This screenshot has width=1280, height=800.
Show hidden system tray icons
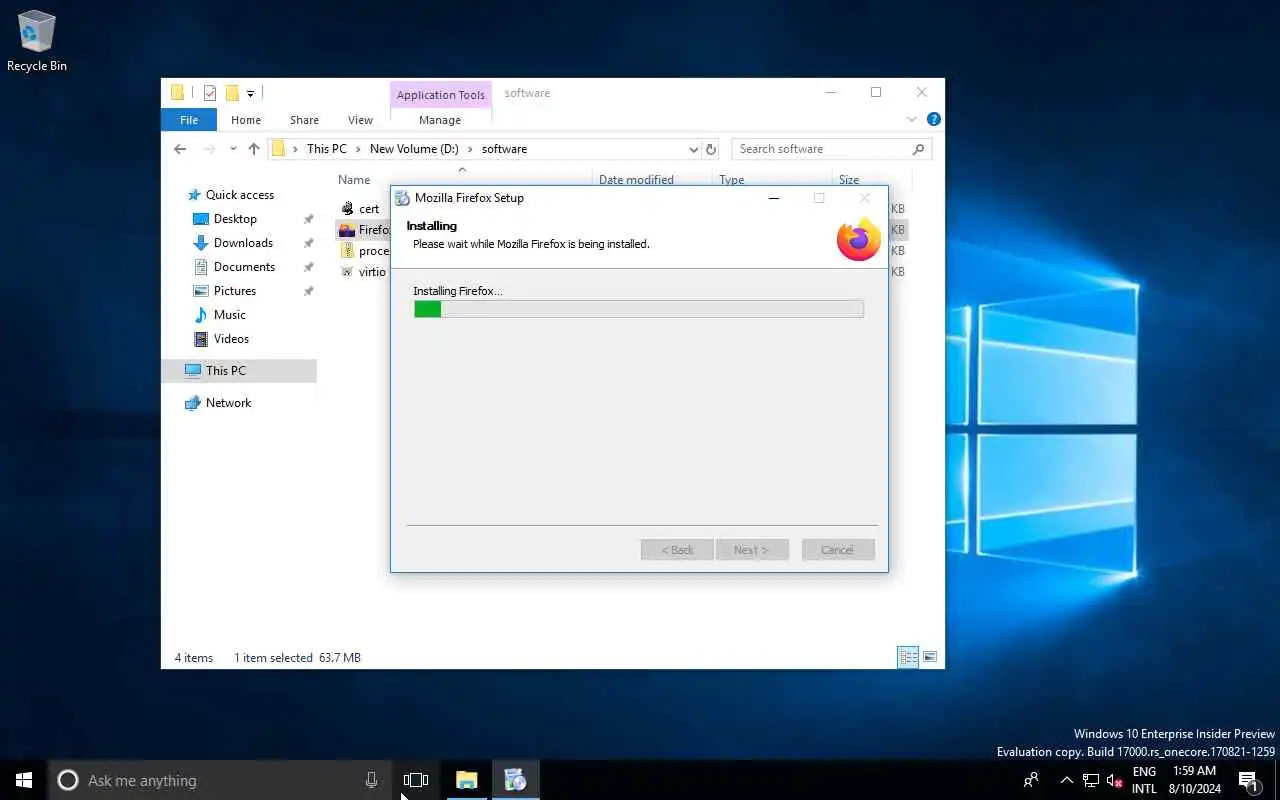click(1066, 780)
